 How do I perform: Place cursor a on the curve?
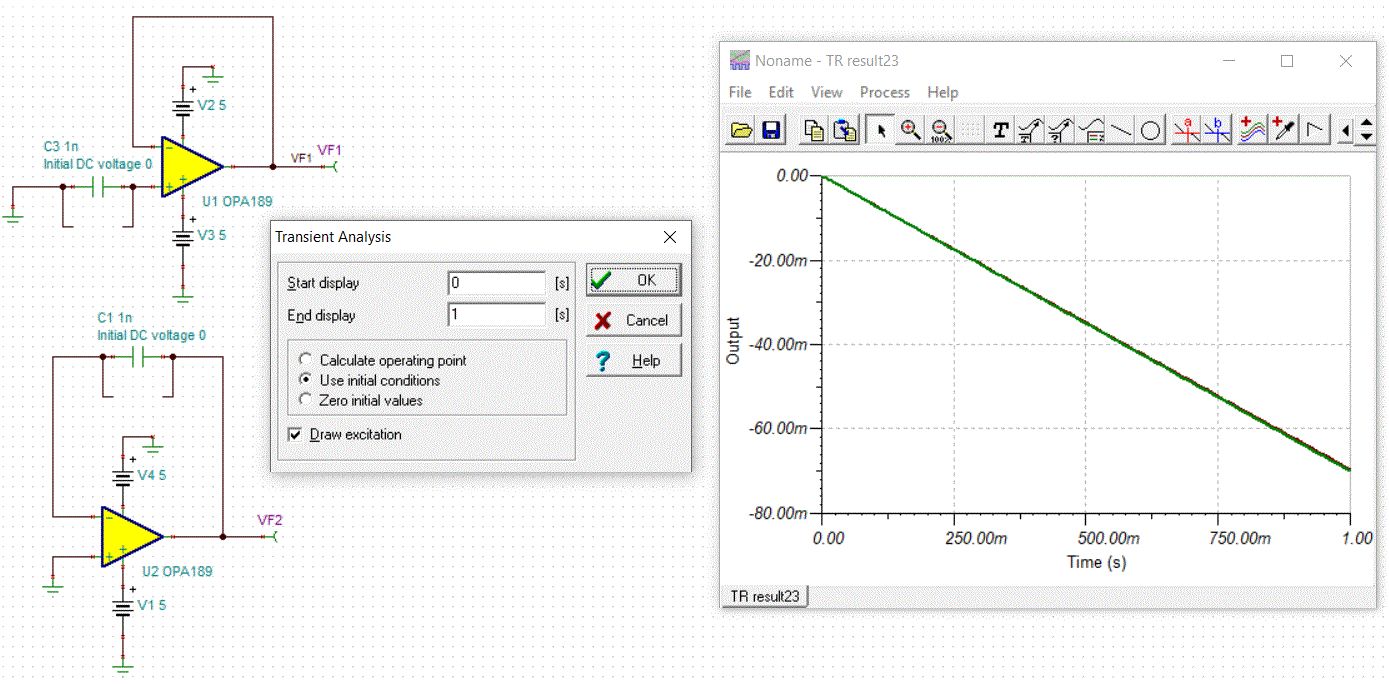[1187, 130]
